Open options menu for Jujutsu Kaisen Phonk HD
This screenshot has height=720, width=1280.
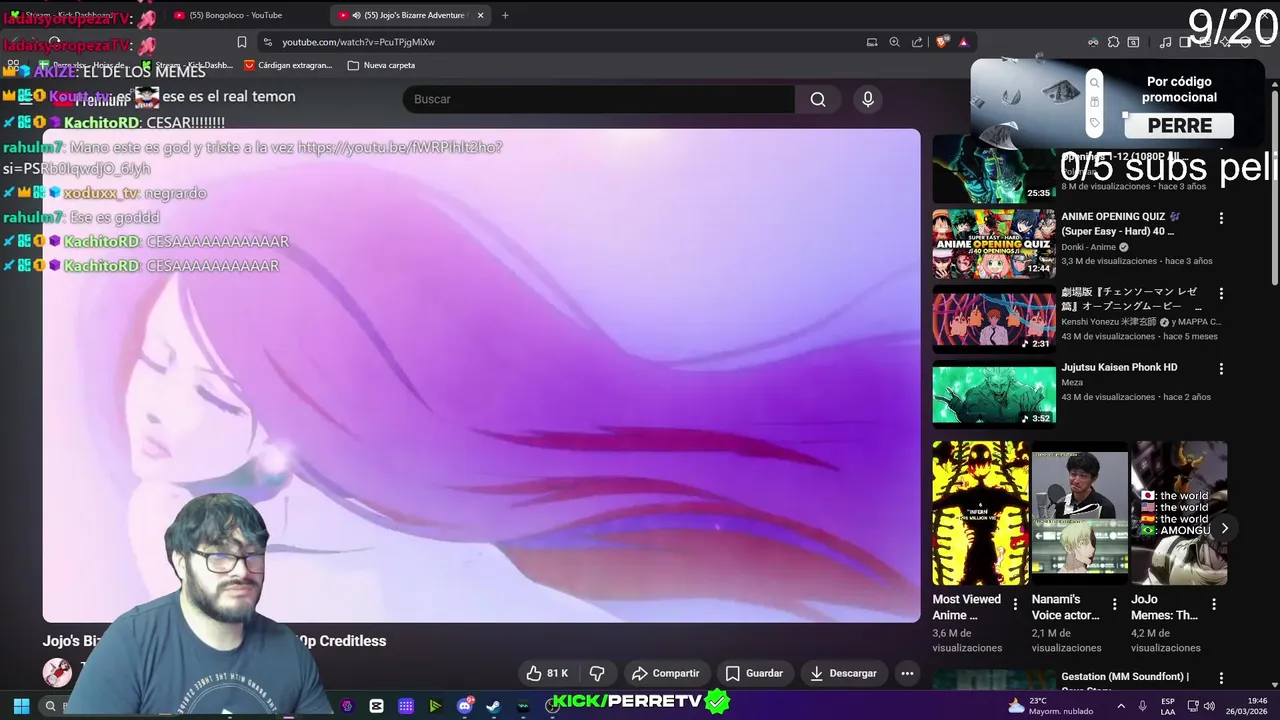[1221, 369]
